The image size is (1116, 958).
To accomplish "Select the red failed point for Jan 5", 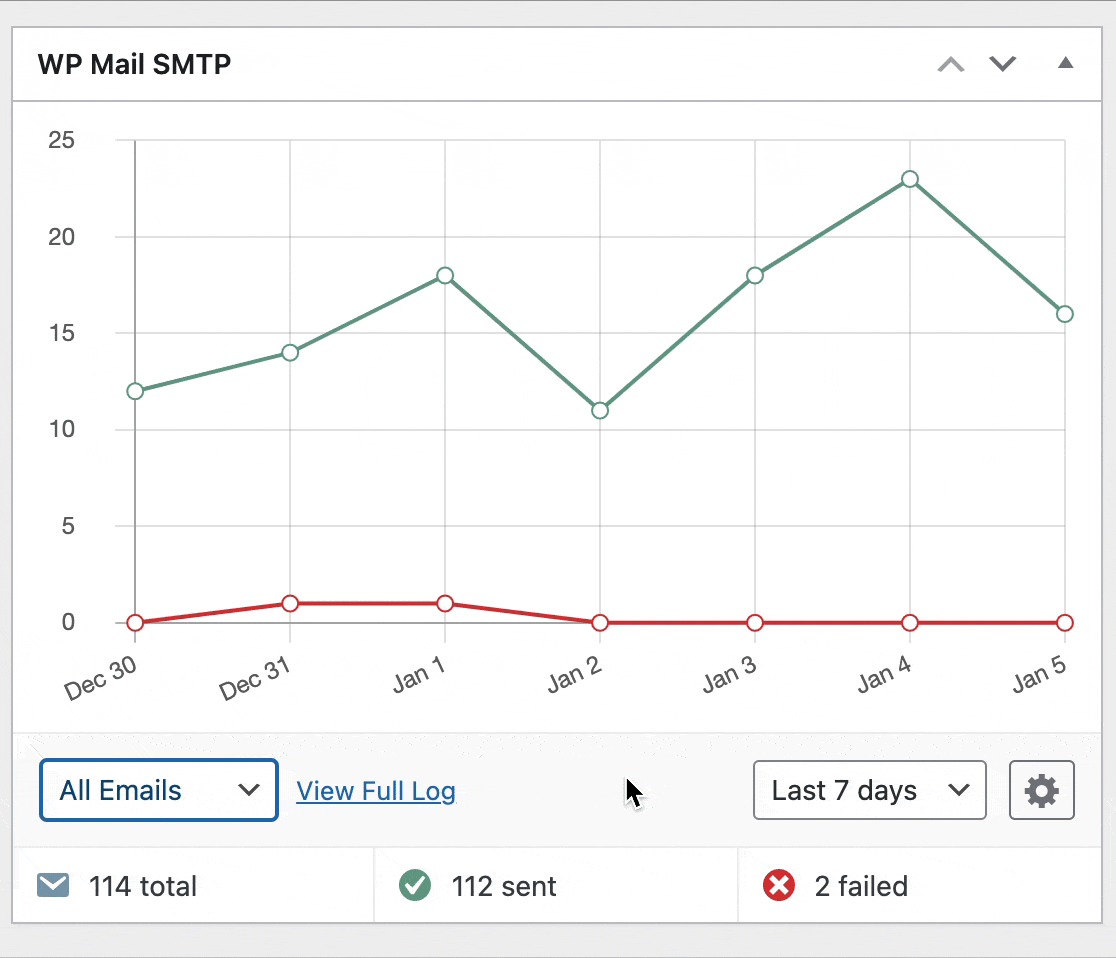I will [1065, 623].
